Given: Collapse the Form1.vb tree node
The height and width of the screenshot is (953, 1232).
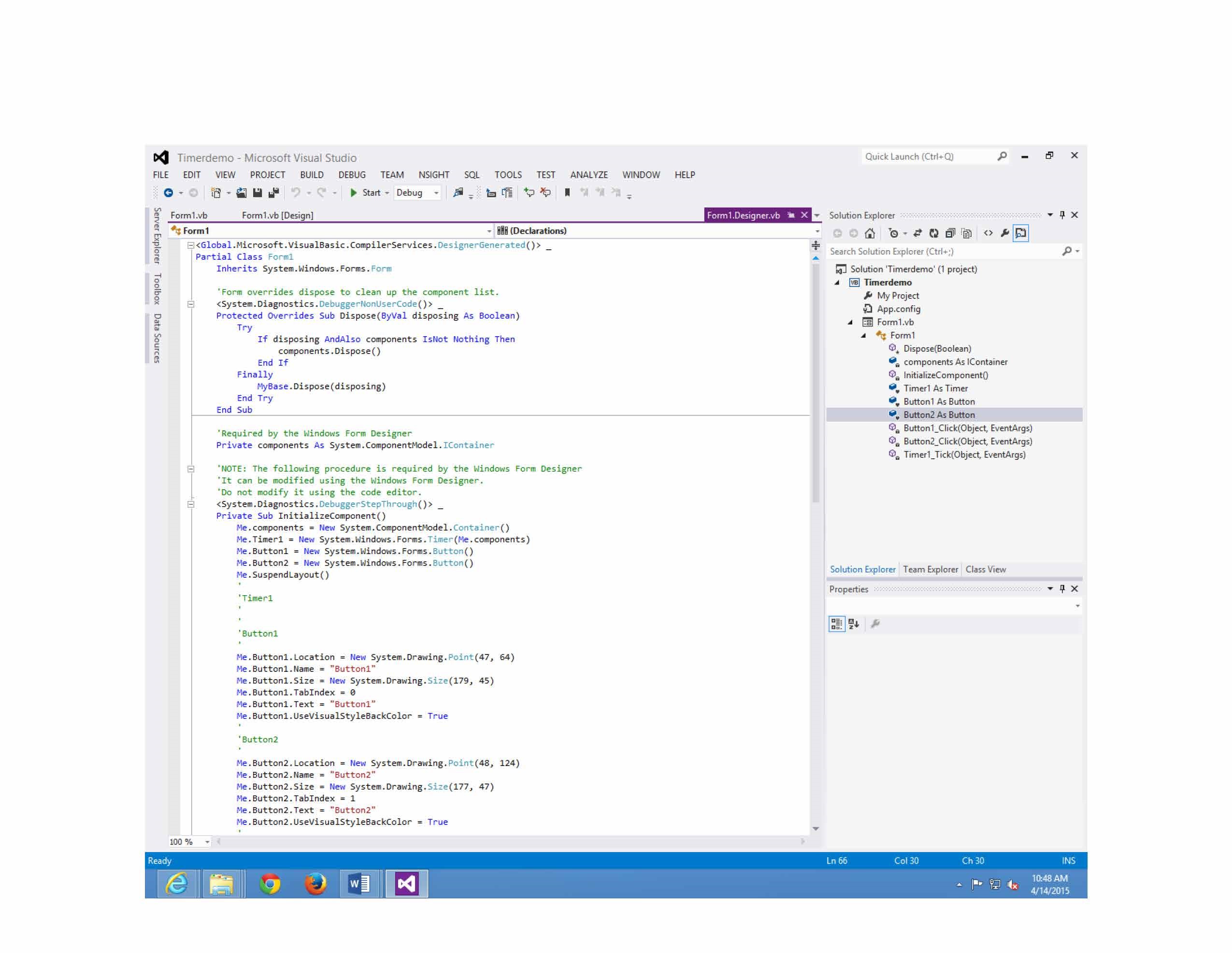Looking at the screenshot, I should (850, 323).
